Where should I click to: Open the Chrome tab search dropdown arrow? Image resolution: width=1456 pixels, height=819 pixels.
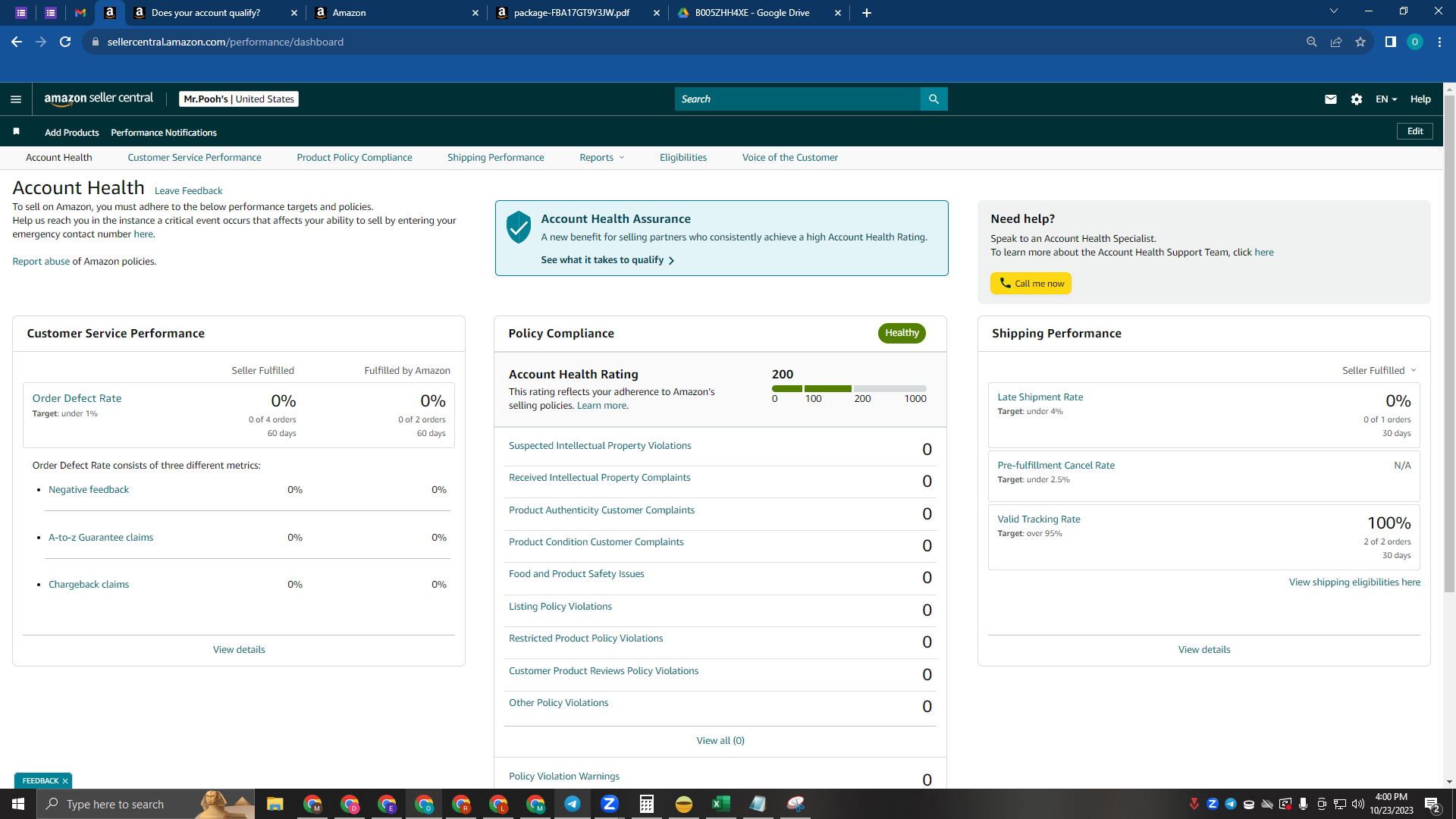1334,11
